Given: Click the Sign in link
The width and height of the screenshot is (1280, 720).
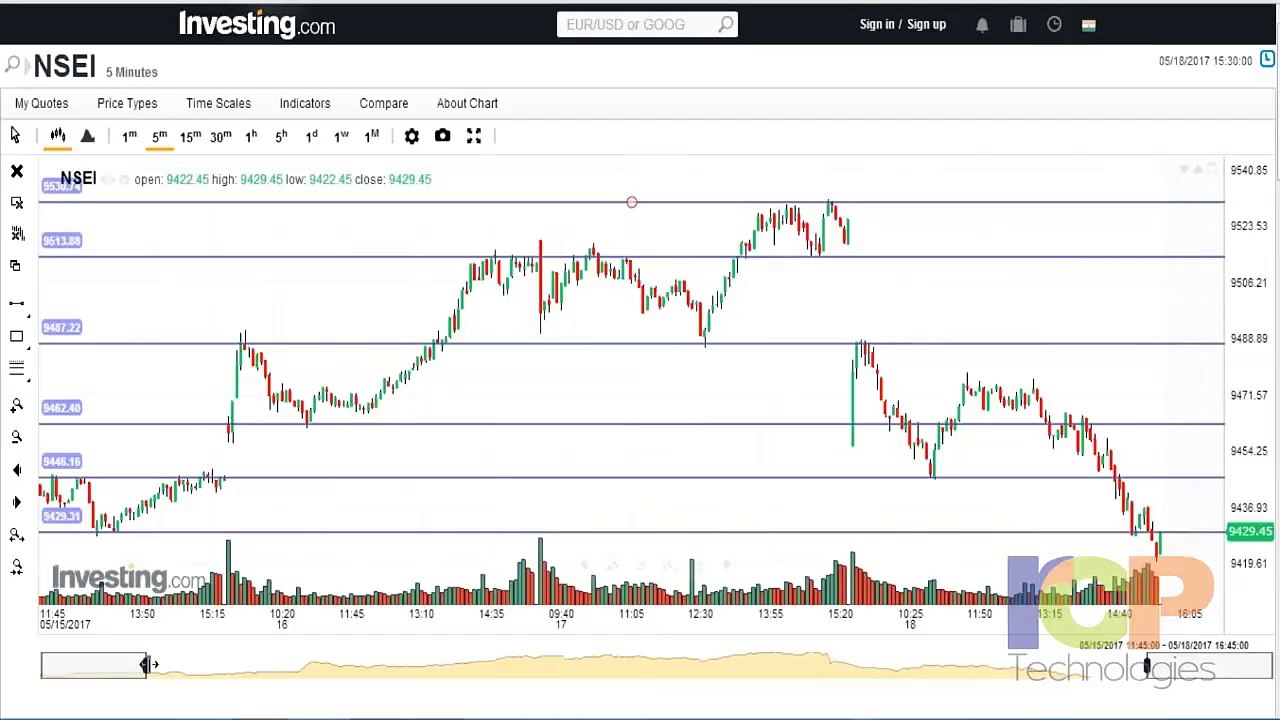Looking at the screenshot, I should (x=877, y=24).
